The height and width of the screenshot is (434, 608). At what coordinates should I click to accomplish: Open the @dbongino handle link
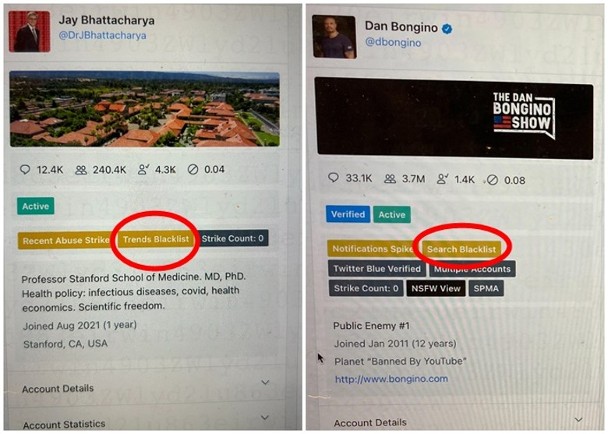[x=393, y=42]
